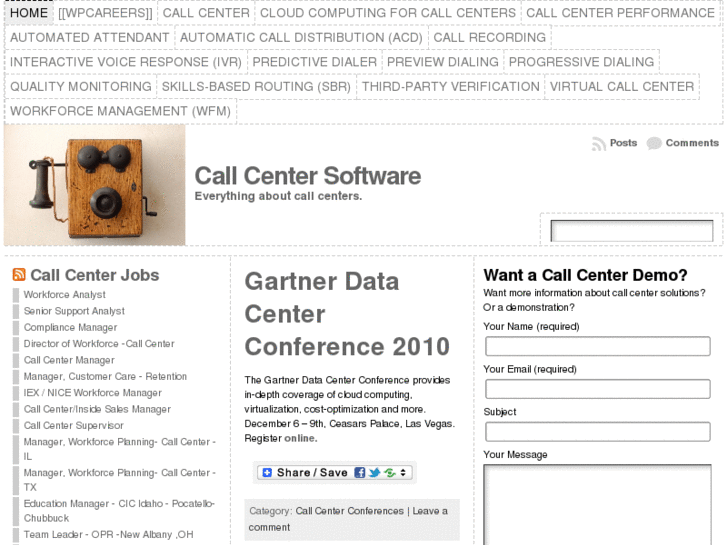Click the vintage telephone header image
This screenshot has width=727, height=545.
click(x=95, y=185)
